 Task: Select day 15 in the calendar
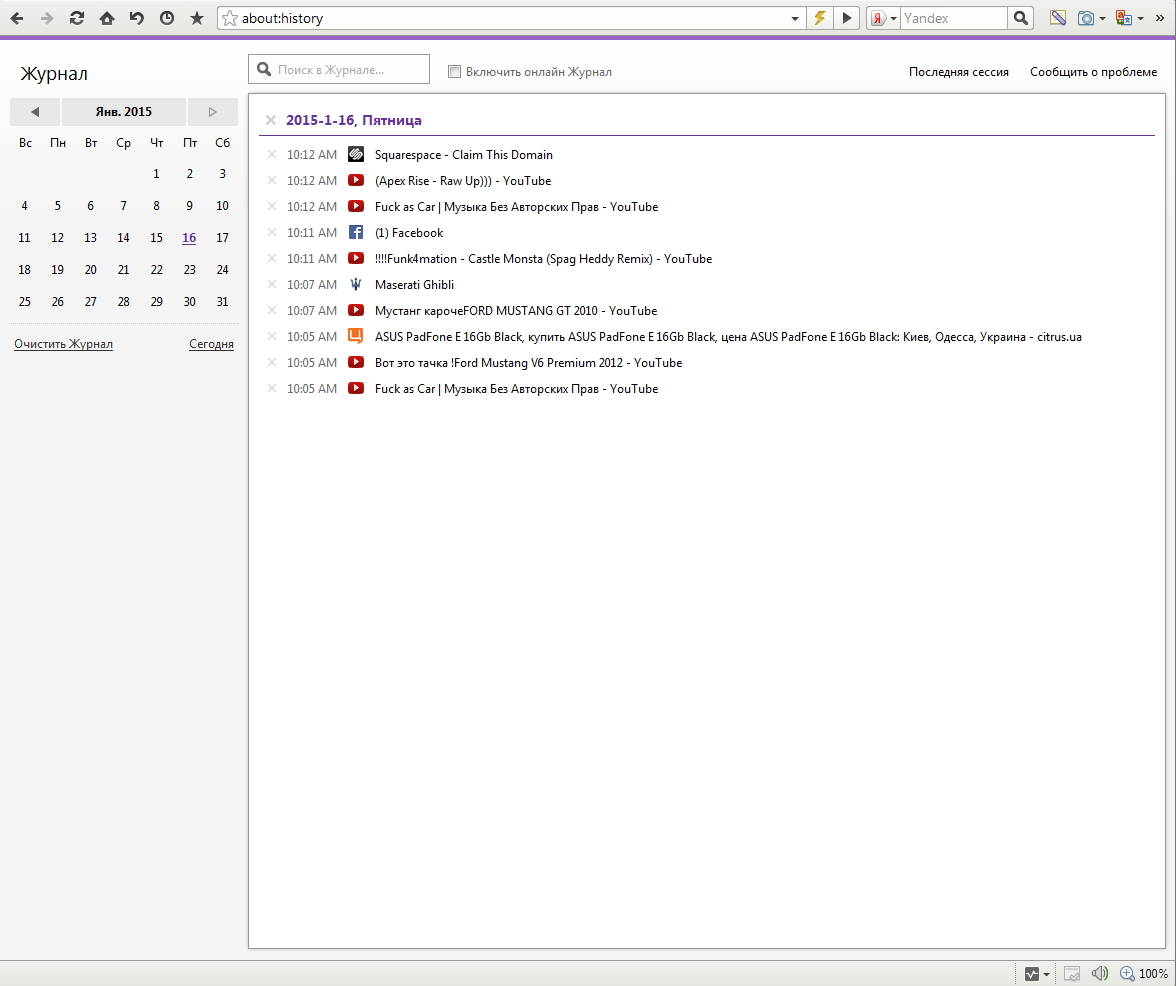tap(156, 238)
